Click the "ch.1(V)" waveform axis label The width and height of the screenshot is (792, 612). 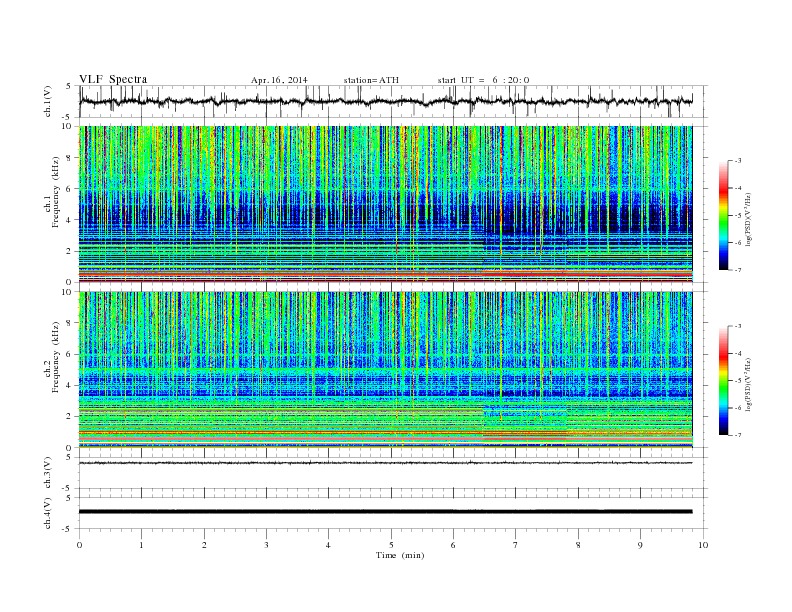point(47,101)
